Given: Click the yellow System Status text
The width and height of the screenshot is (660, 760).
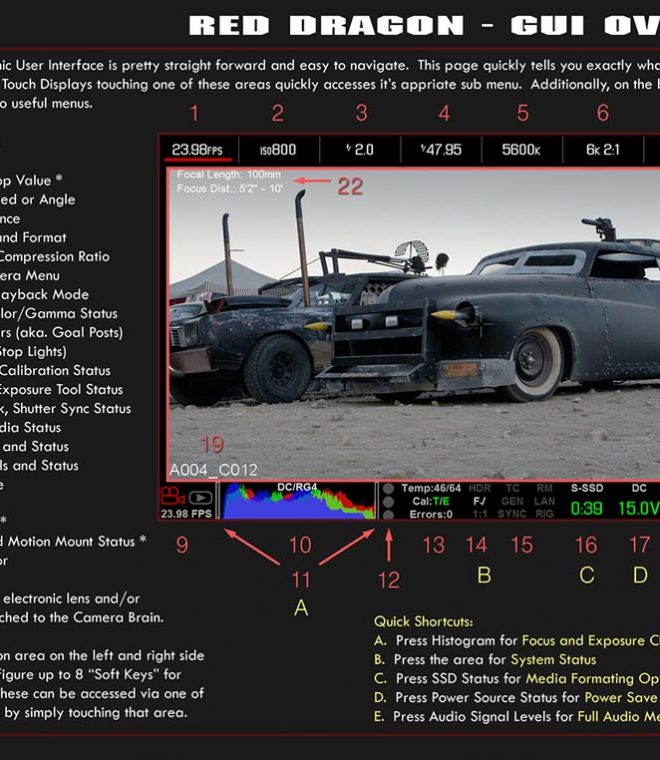Looking at the screenshot, I should pyautogui.click(x=553, y=660).
